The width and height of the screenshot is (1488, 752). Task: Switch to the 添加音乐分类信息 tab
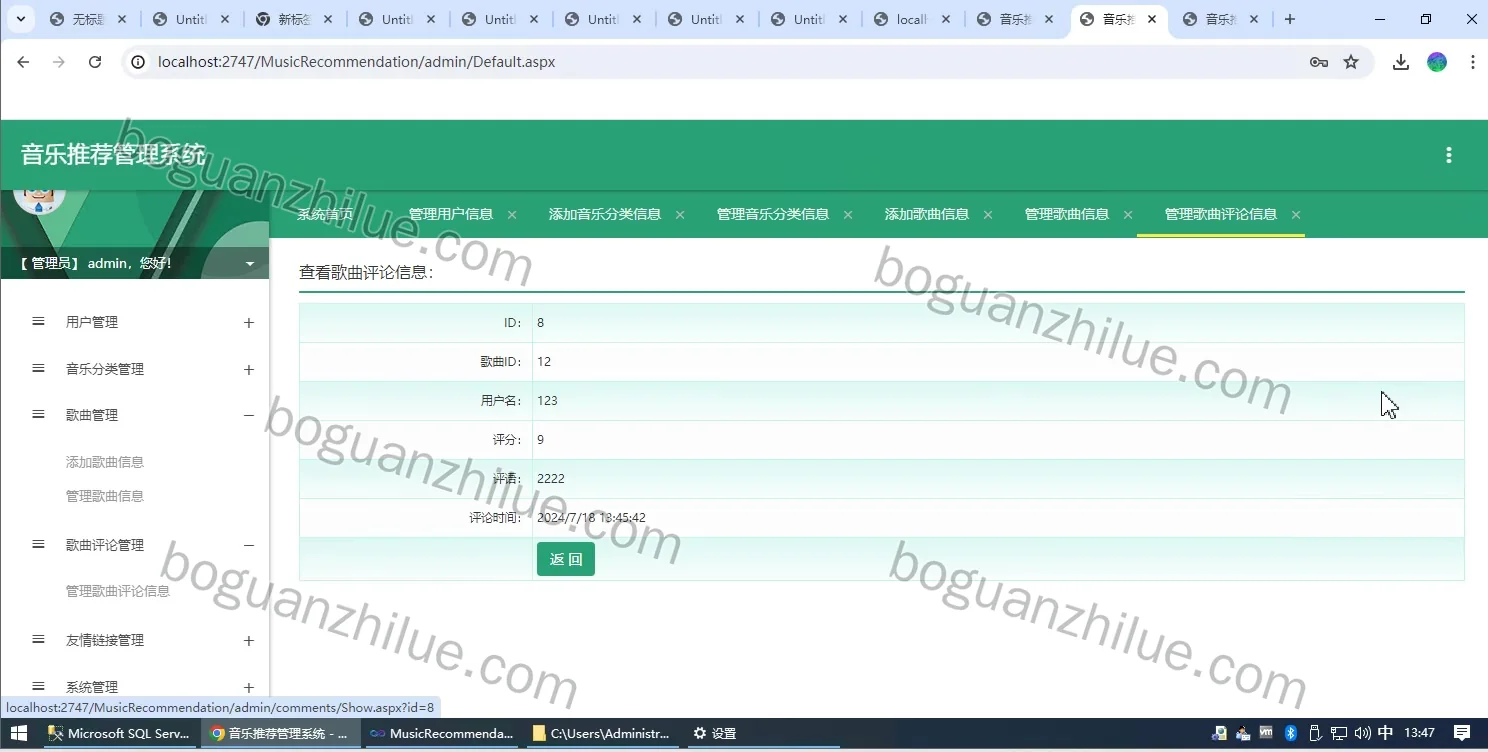tap(605, 214)
